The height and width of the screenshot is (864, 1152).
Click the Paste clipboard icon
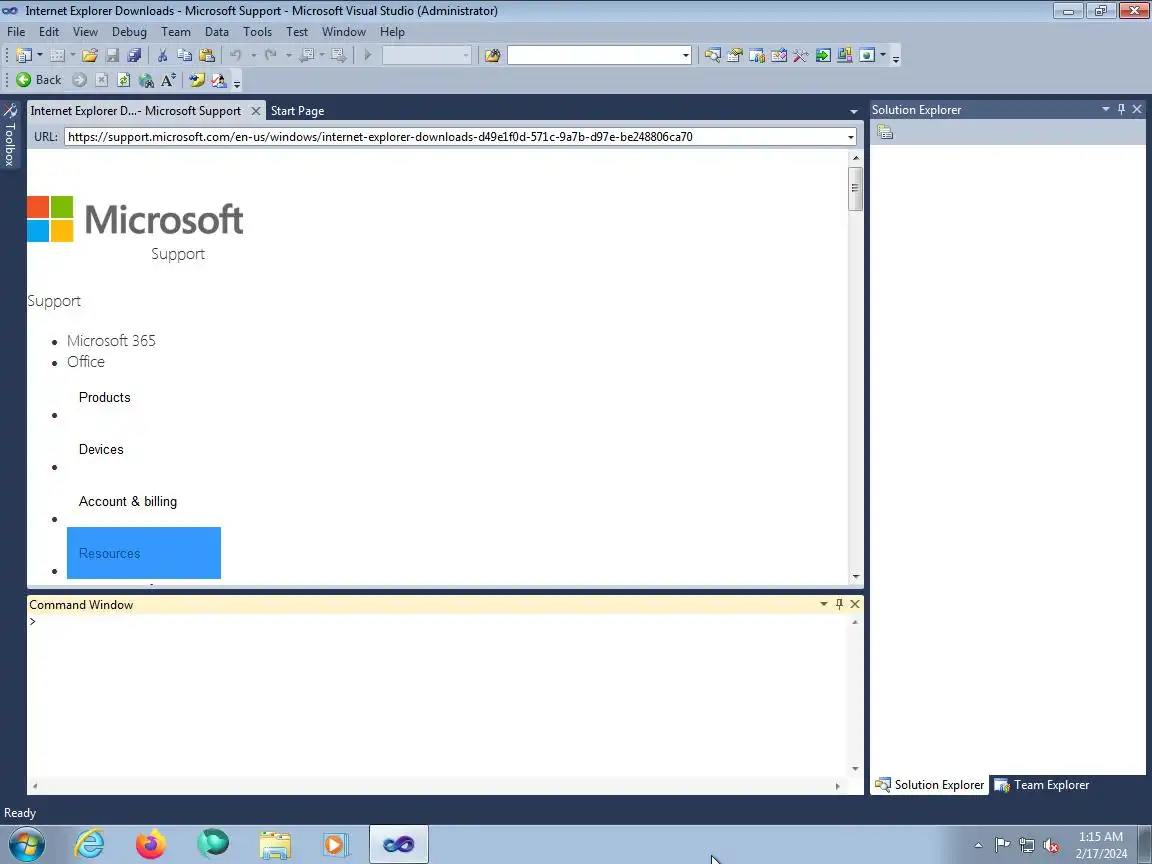[x=207, y=55]
